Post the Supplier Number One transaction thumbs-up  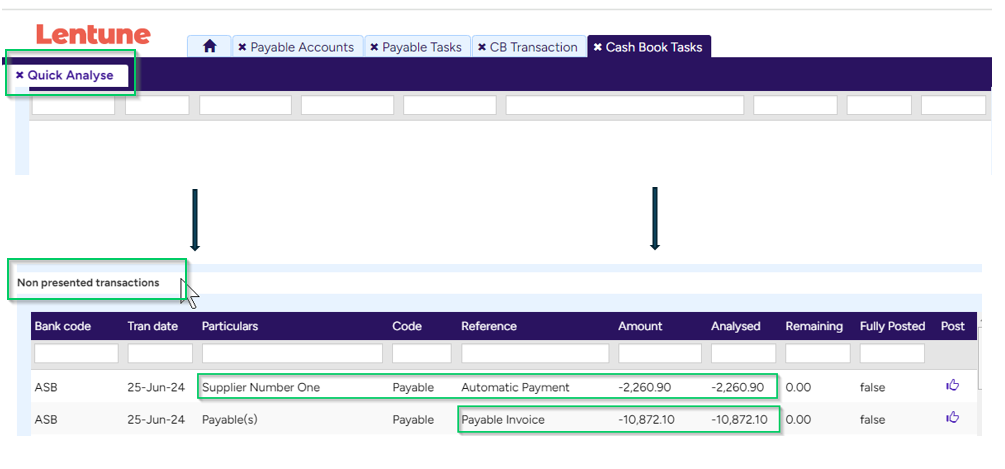coord(952,385)
